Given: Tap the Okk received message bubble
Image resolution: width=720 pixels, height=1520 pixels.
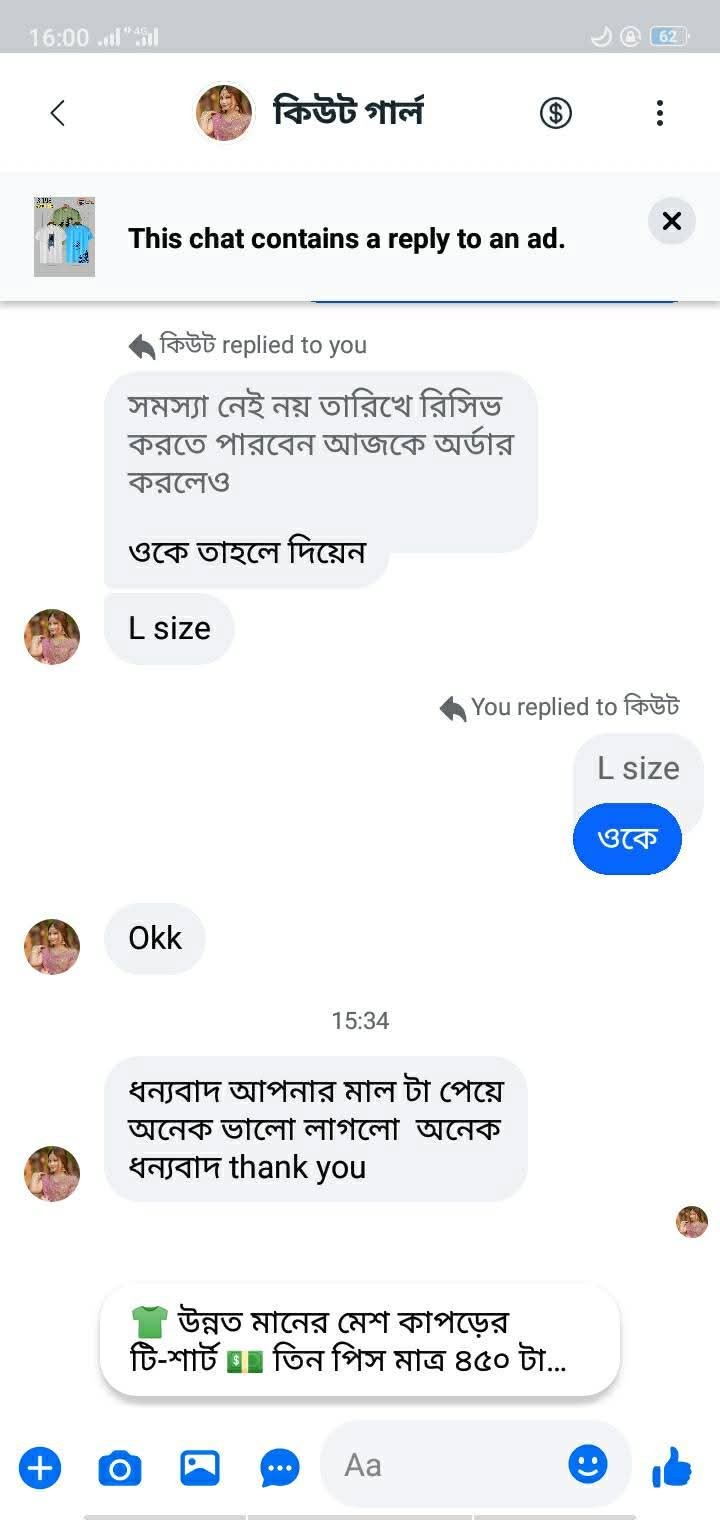Looking at the screenshot, I should pyautogui.click(x=155, y=938).
